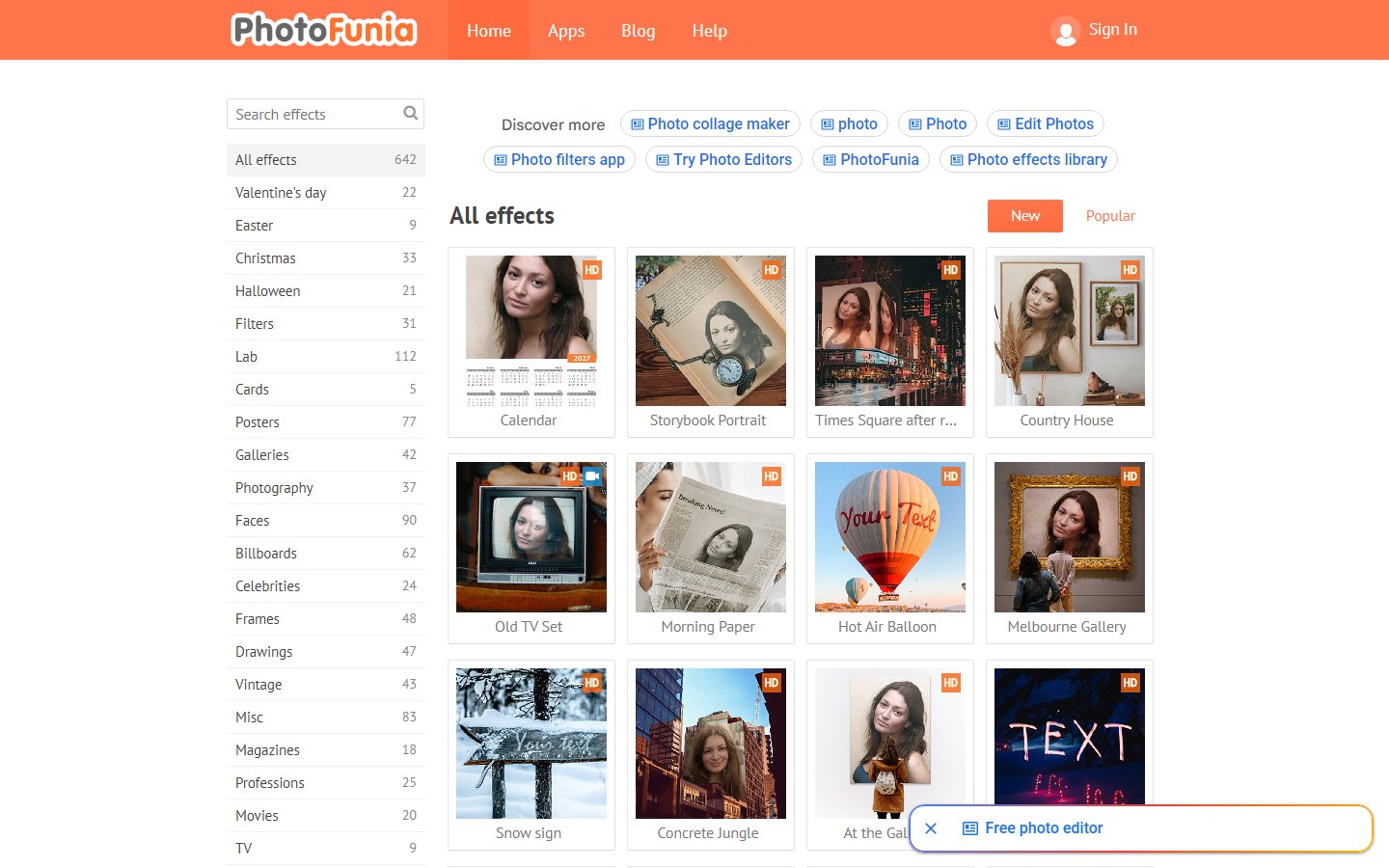Open the Help page

(x=710, y=30)
